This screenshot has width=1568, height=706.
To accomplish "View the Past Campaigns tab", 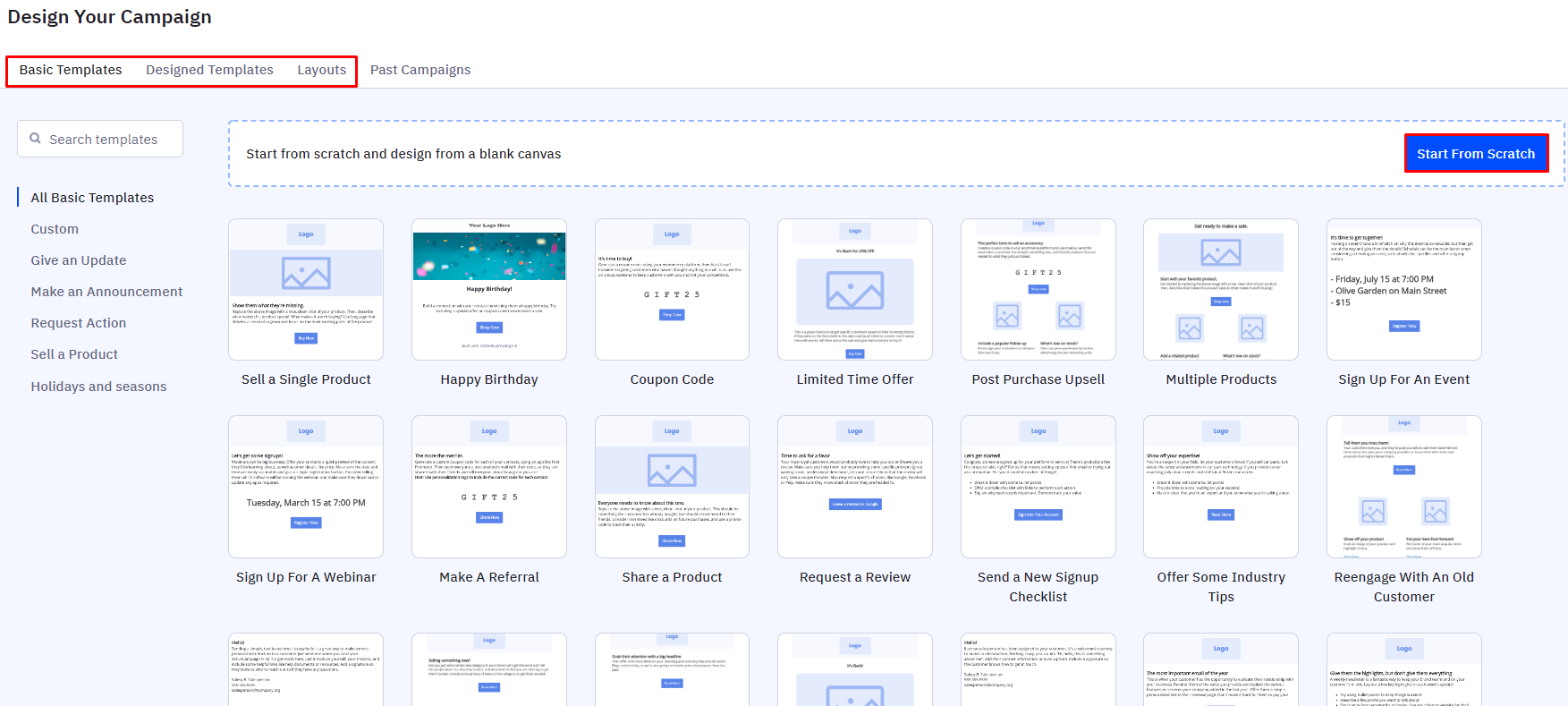I will tap(420, 70).
